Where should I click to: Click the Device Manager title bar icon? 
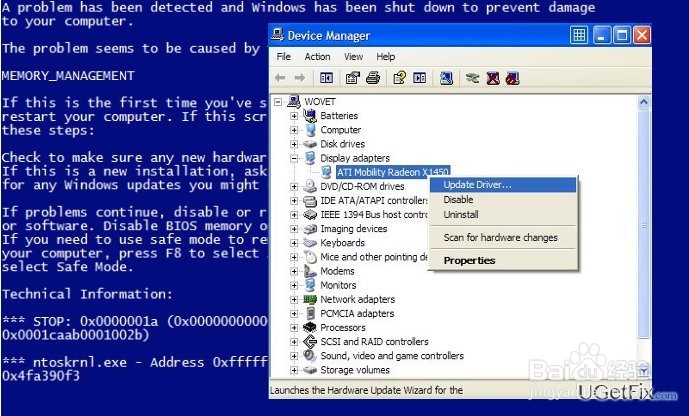[277, 35]
